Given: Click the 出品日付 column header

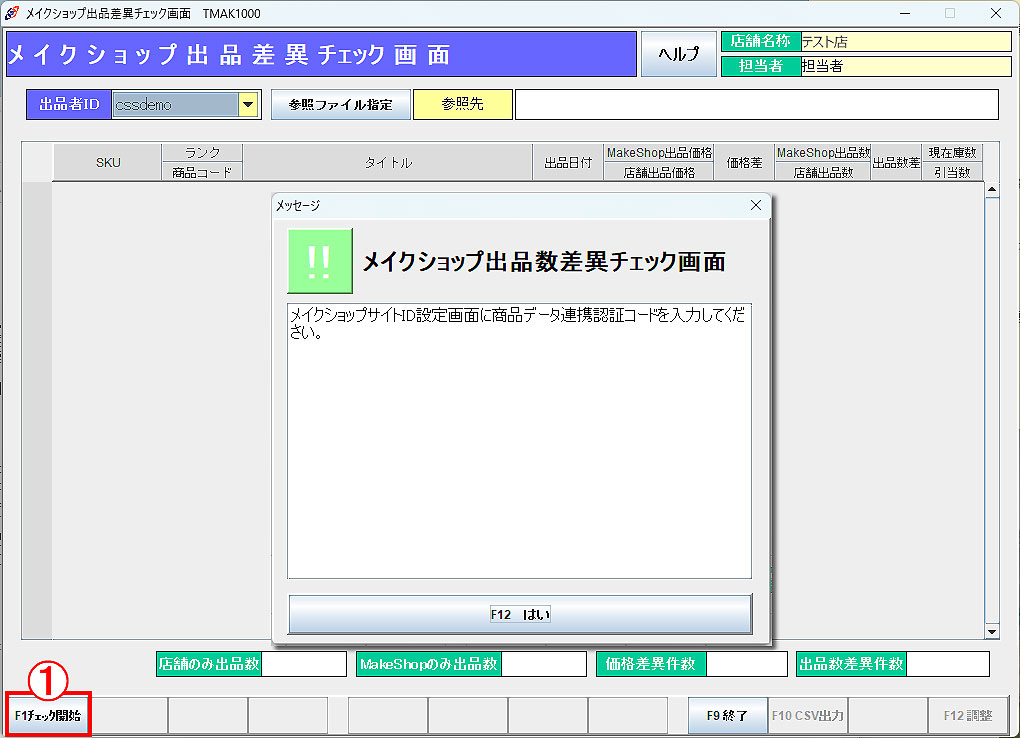Looking at the screenshot, I should pos(568,162).
